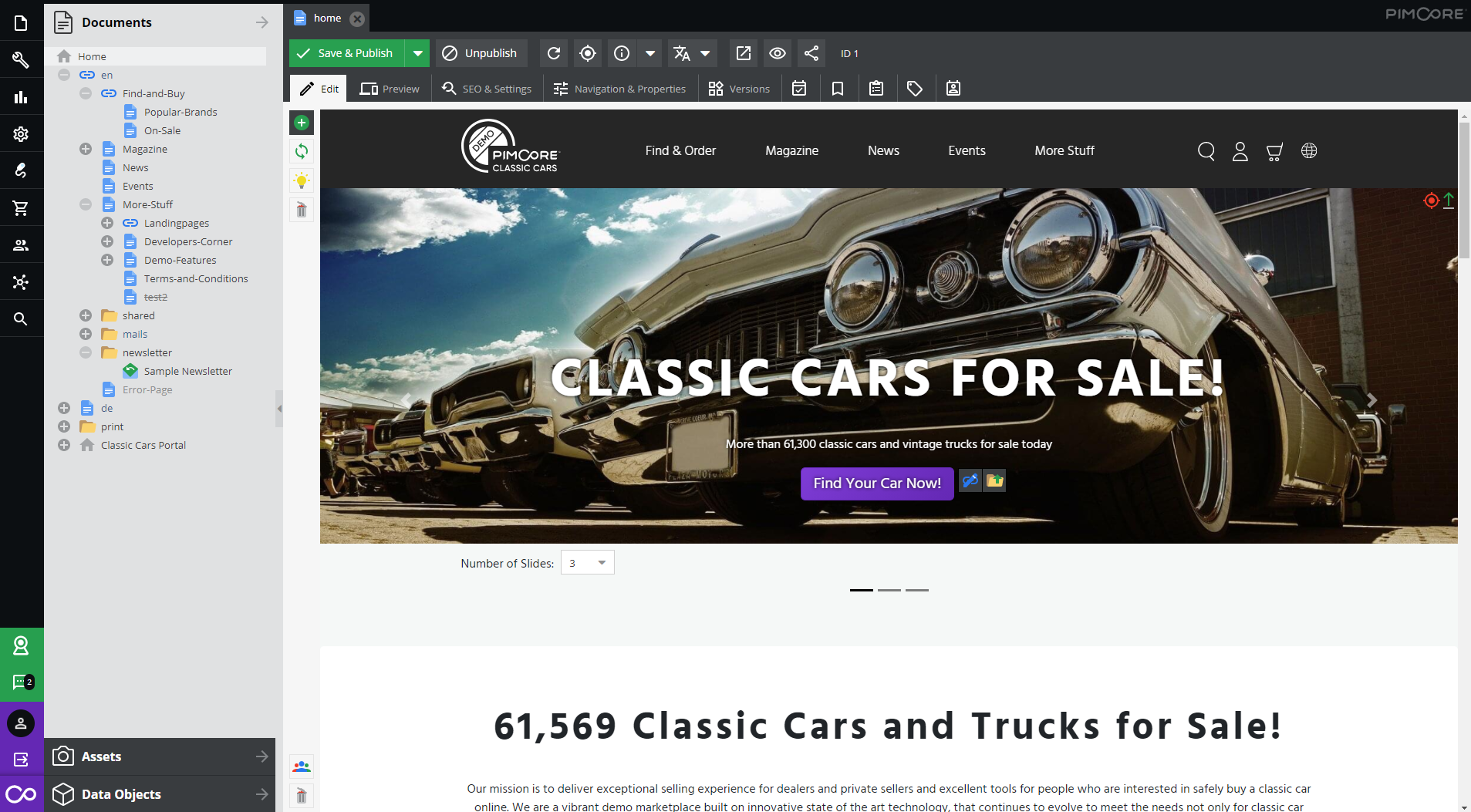The image size is (1471, 812).
Task: Click the translation icon in toolbar
Action: 682,53
